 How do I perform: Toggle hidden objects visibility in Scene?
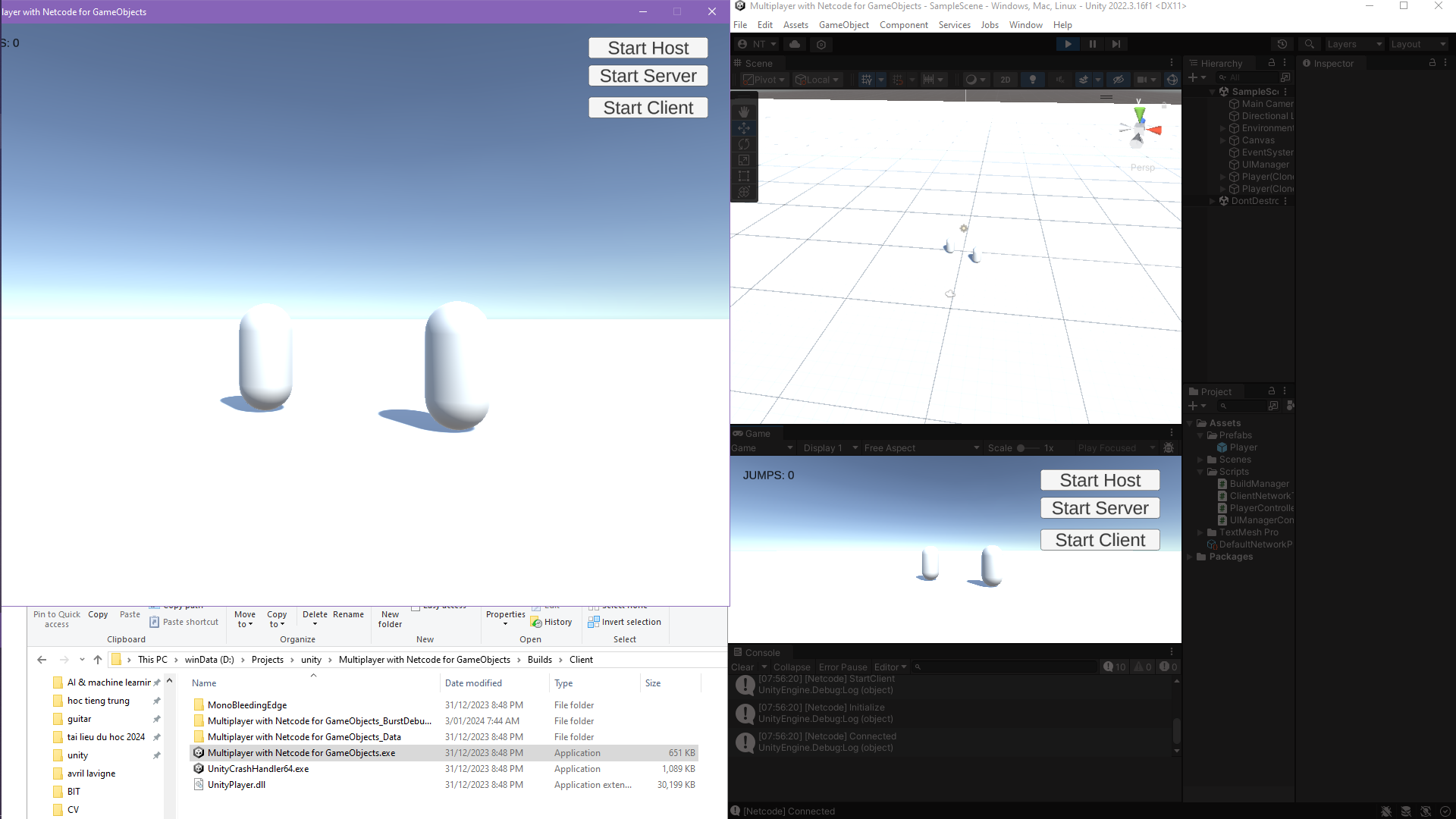1119,80
